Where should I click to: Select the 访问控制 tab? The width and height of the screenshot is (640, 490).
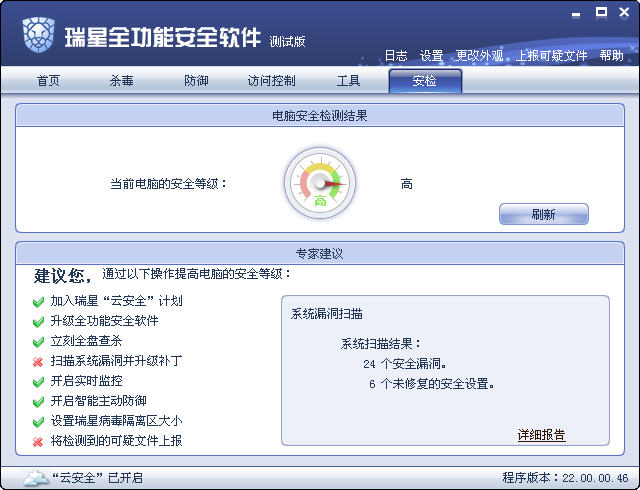(x=271, y=80)
